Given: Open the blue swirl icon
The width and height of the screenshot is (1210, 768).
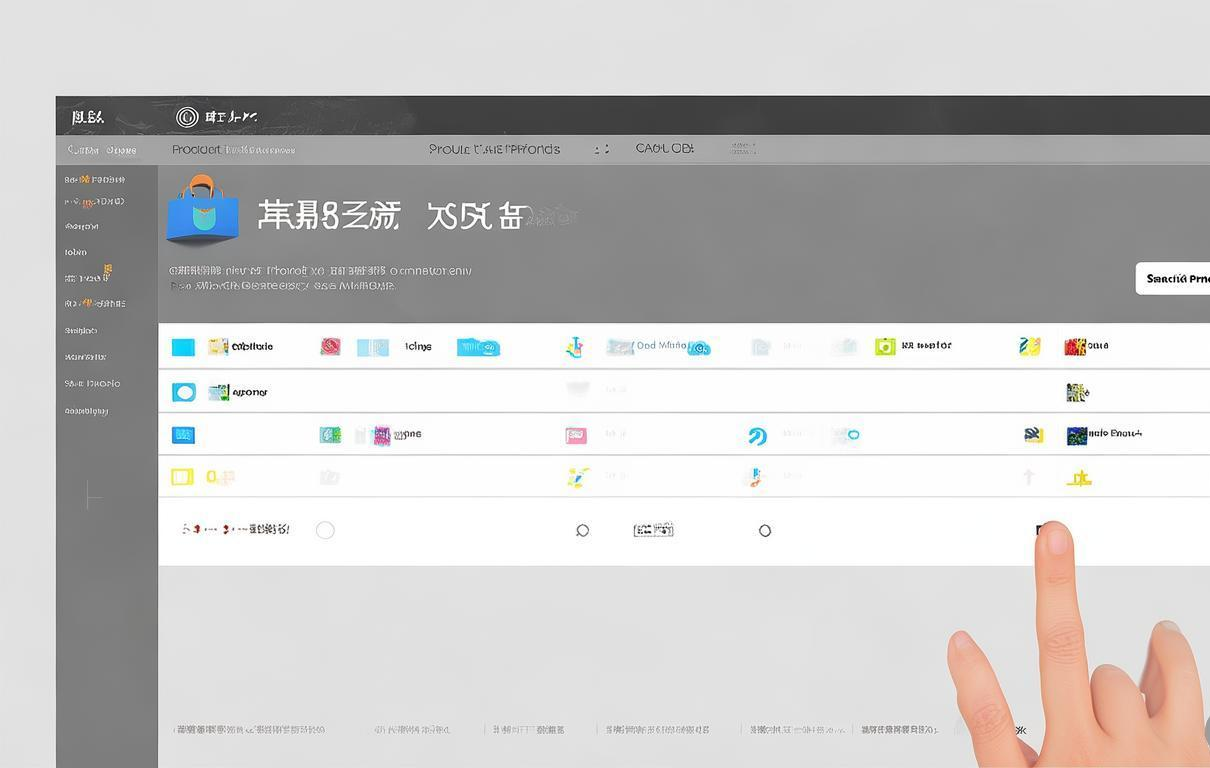Looking at the screenshot, I should (757, 436).
